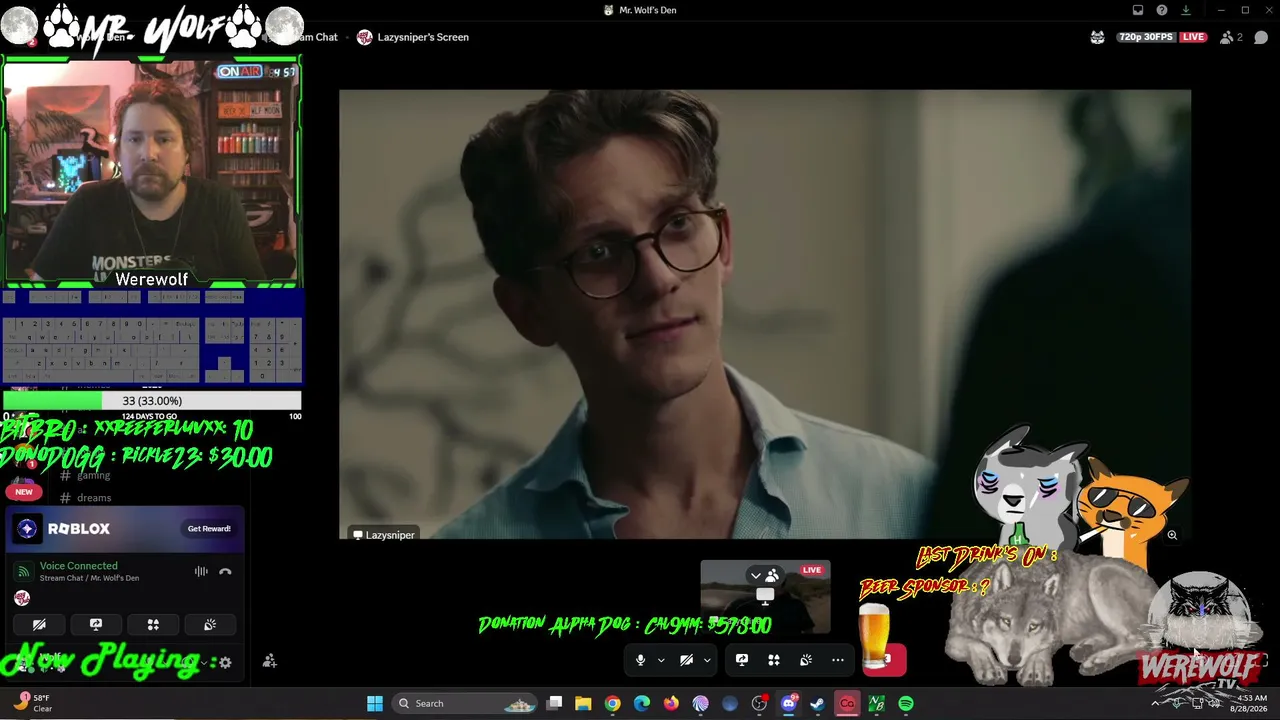Open Steam from the taskbar
The width and height of the screenshot is (1280, 720).
[x=817, y=704]
